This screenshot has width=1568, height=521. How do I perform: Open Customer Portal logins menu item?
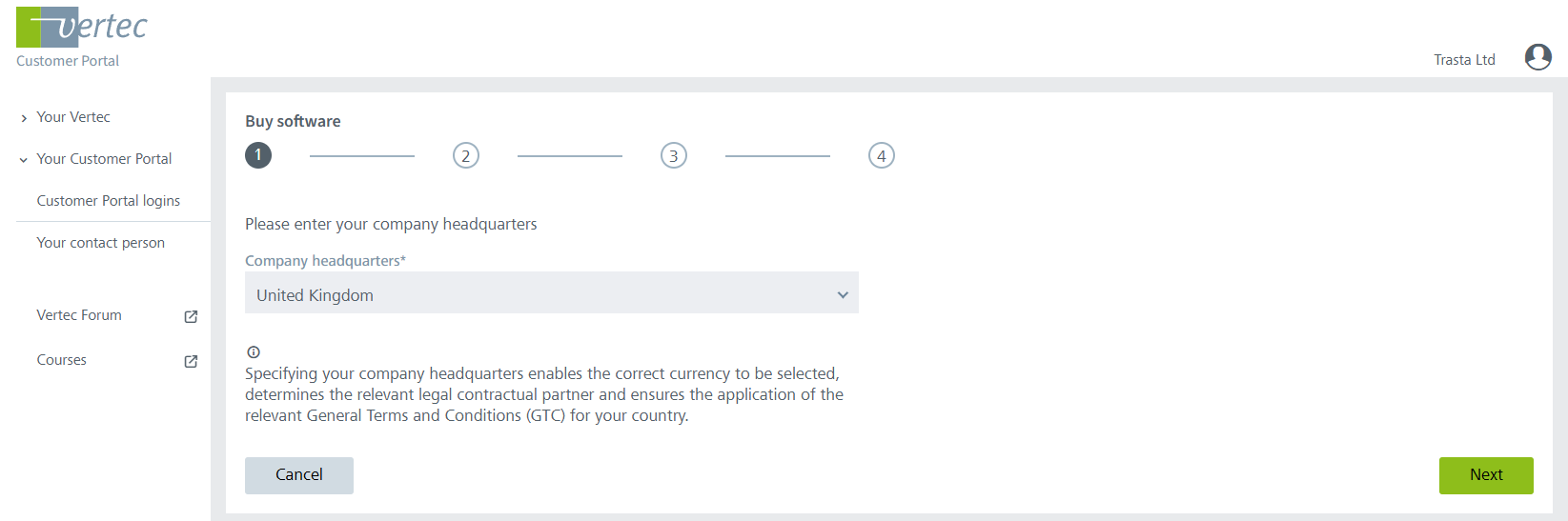coord(109,201)
